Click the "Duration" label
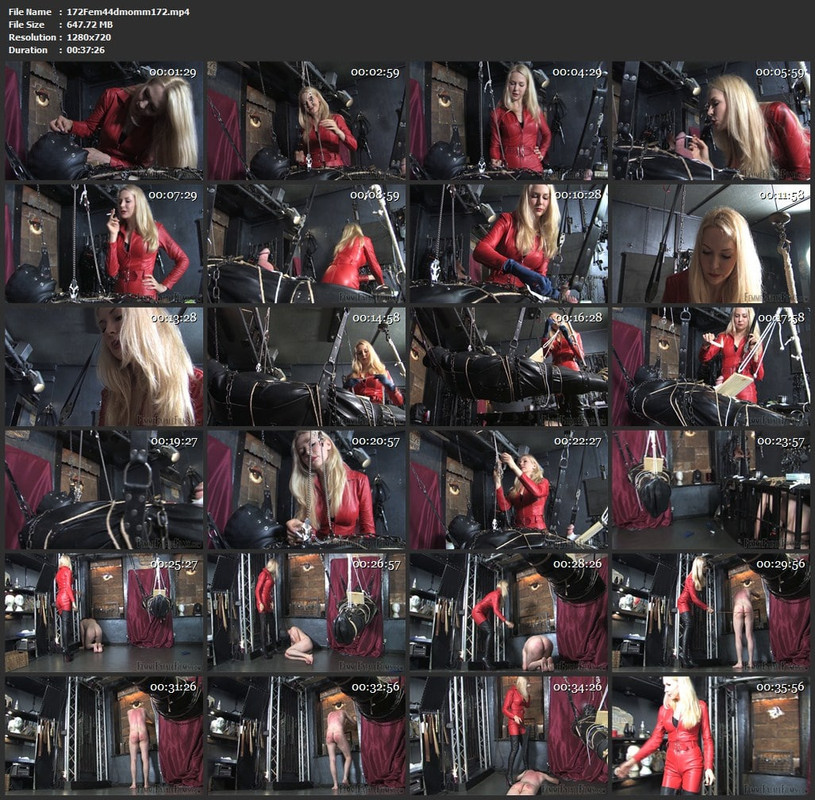 pos(28,50)
